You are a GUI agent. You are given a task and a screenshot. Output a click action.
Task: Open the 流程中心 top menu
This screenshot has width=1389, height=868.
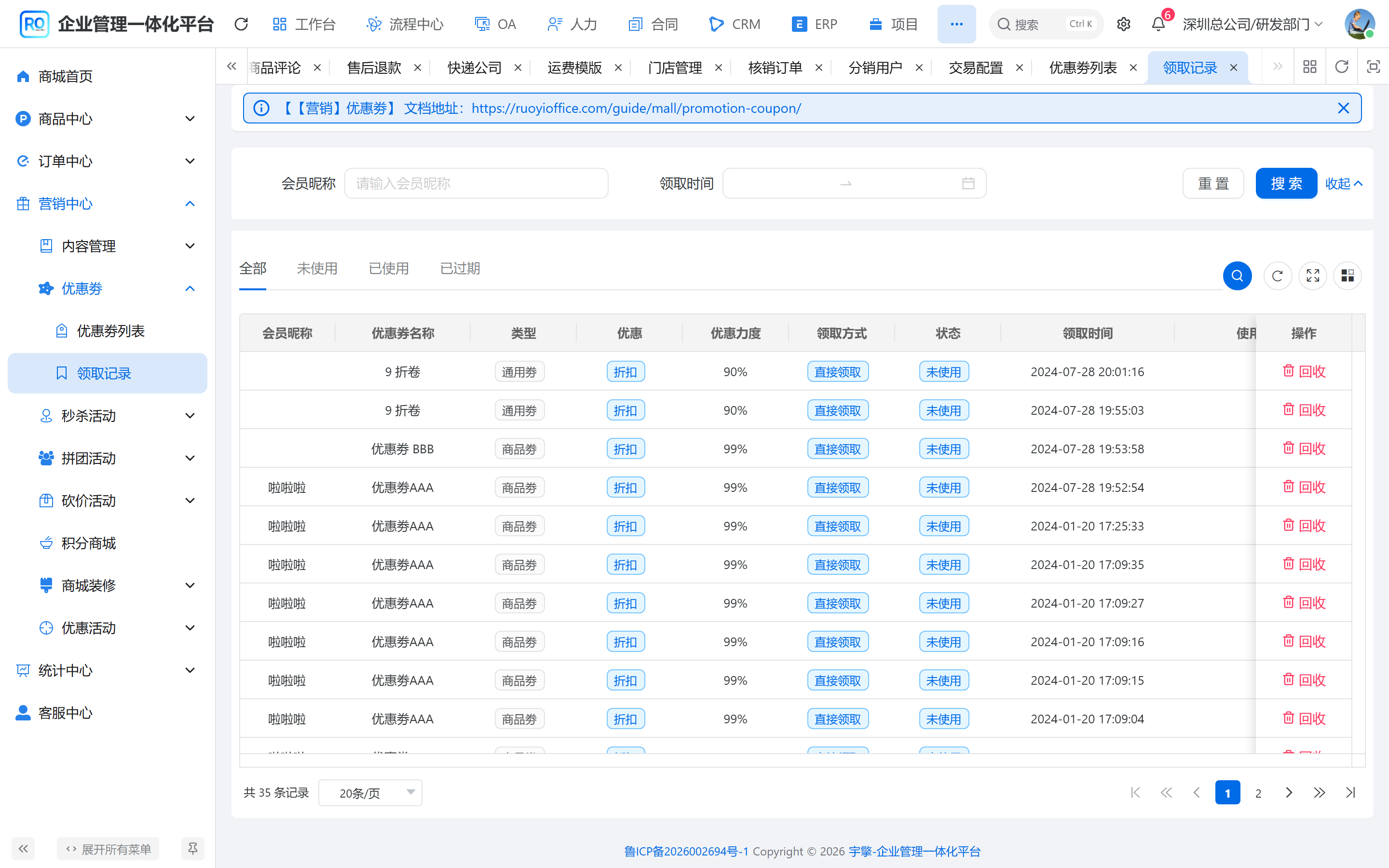405,24
